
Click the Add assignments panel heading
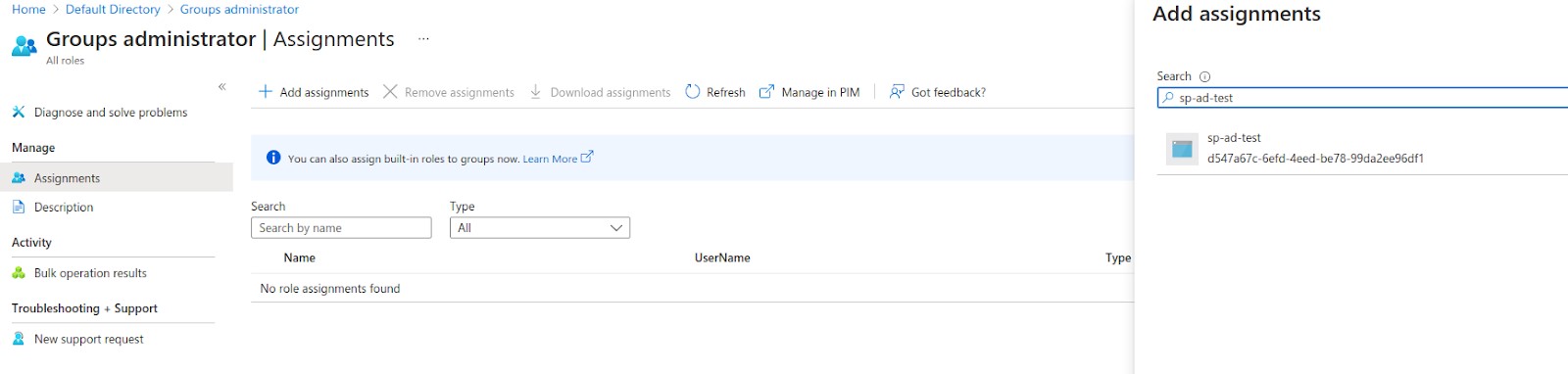[x=1237, y=14]
